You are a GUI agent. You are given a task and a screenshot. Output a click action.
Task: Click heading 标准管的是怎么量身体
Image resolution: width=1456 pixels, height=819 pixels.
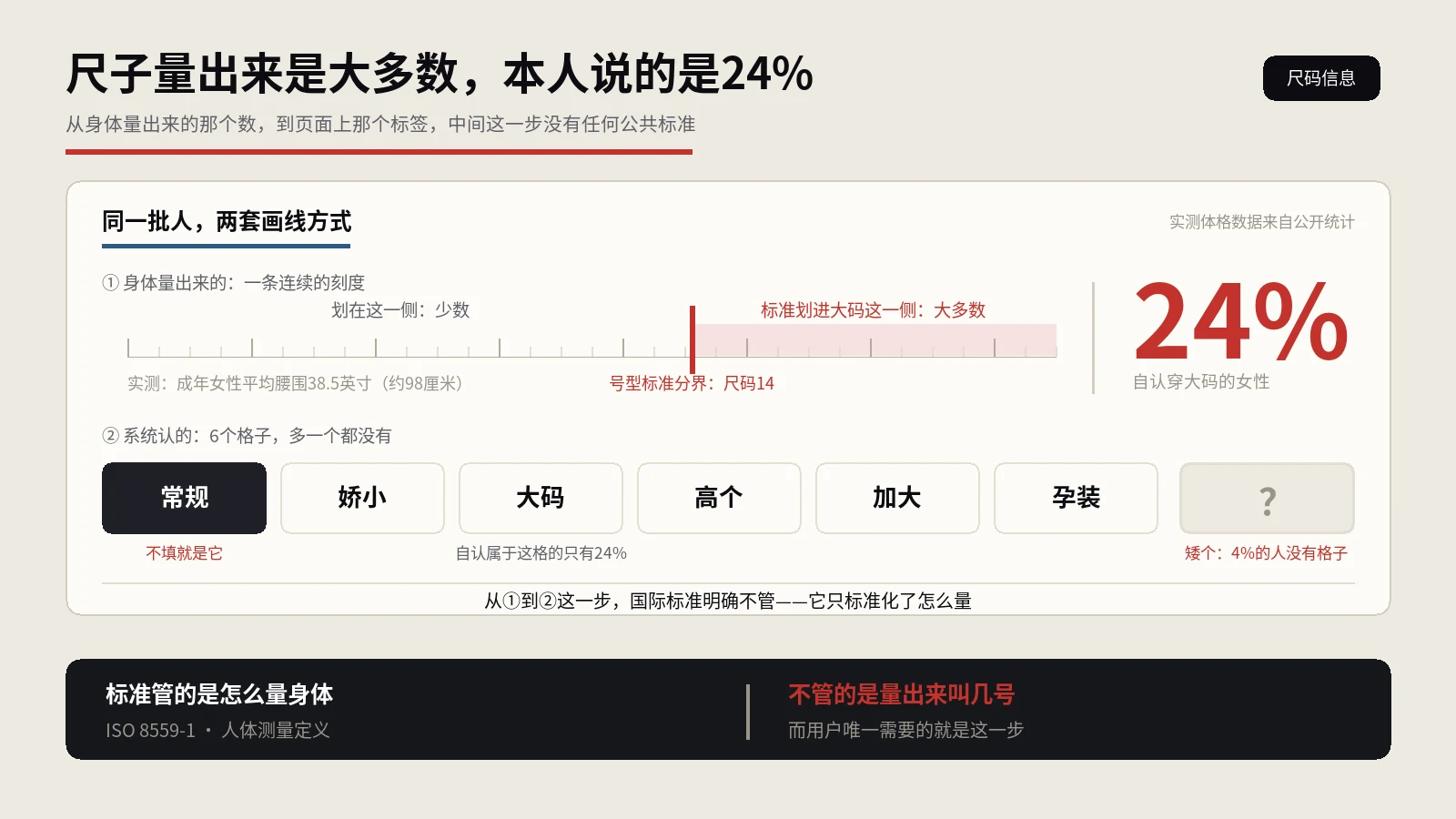click(x=219, y=694)
